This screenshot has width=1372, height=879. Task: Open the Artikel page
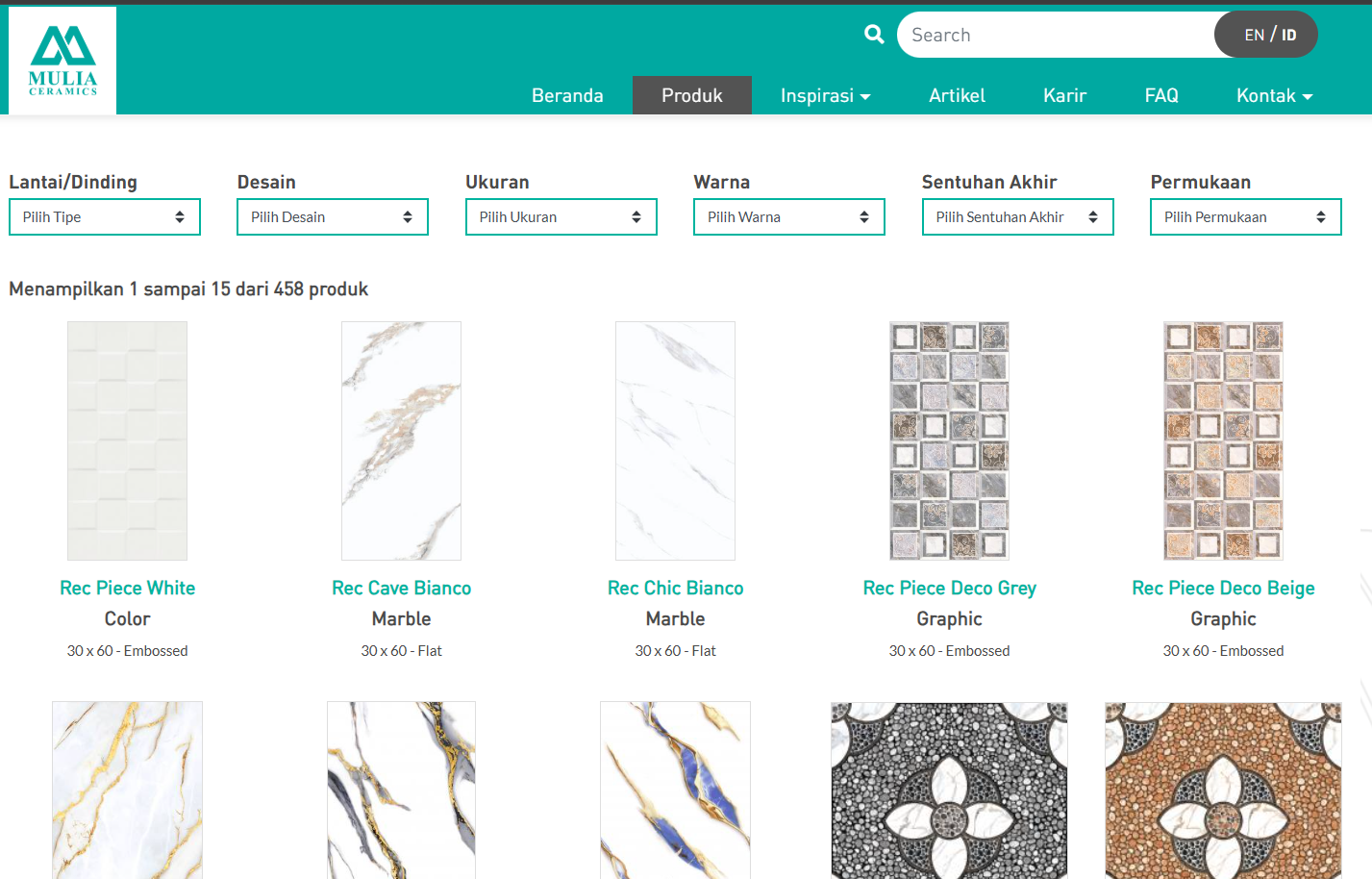coord(957,95)
